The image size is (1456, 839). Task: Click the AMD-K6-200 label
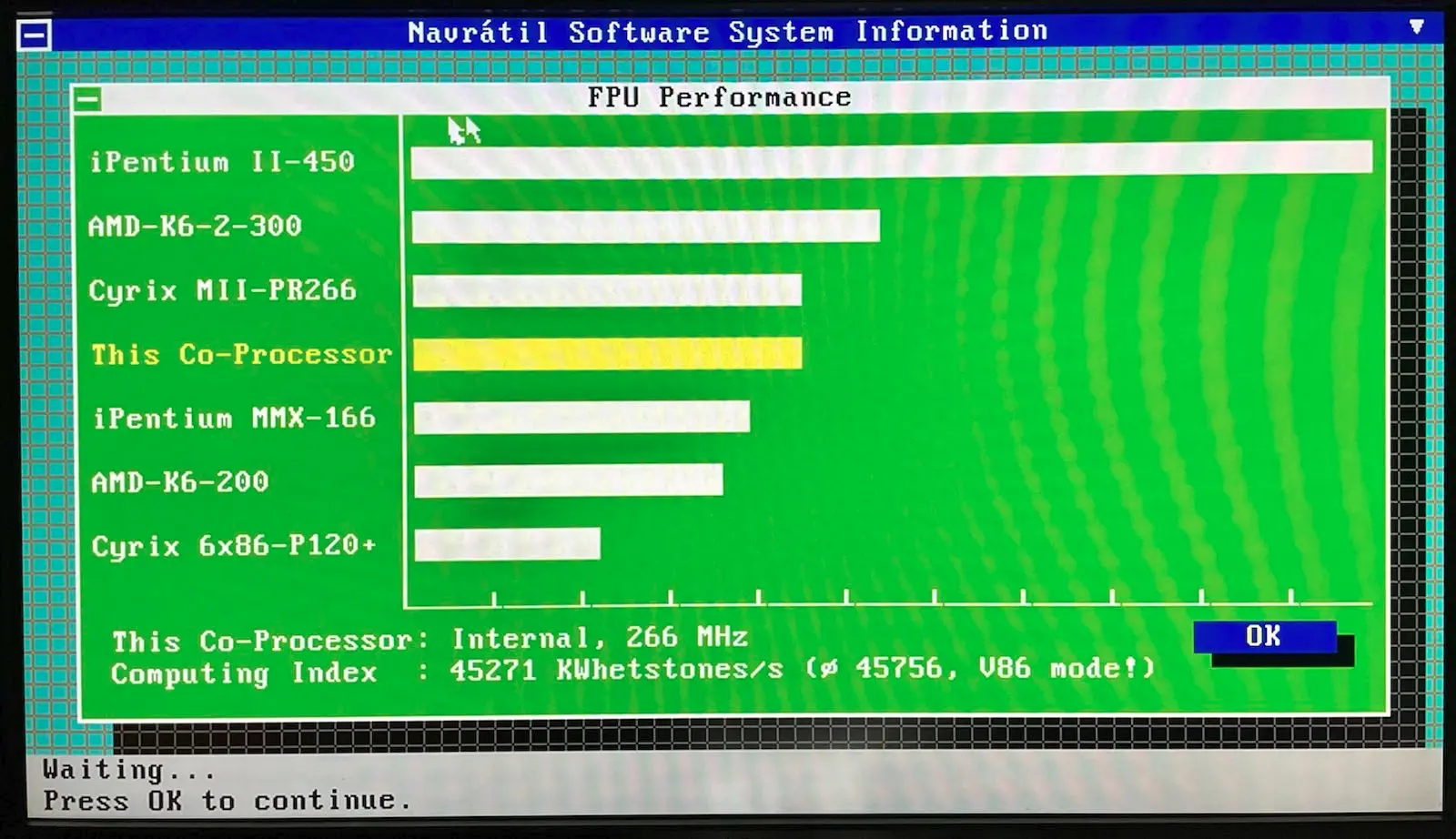180,481
